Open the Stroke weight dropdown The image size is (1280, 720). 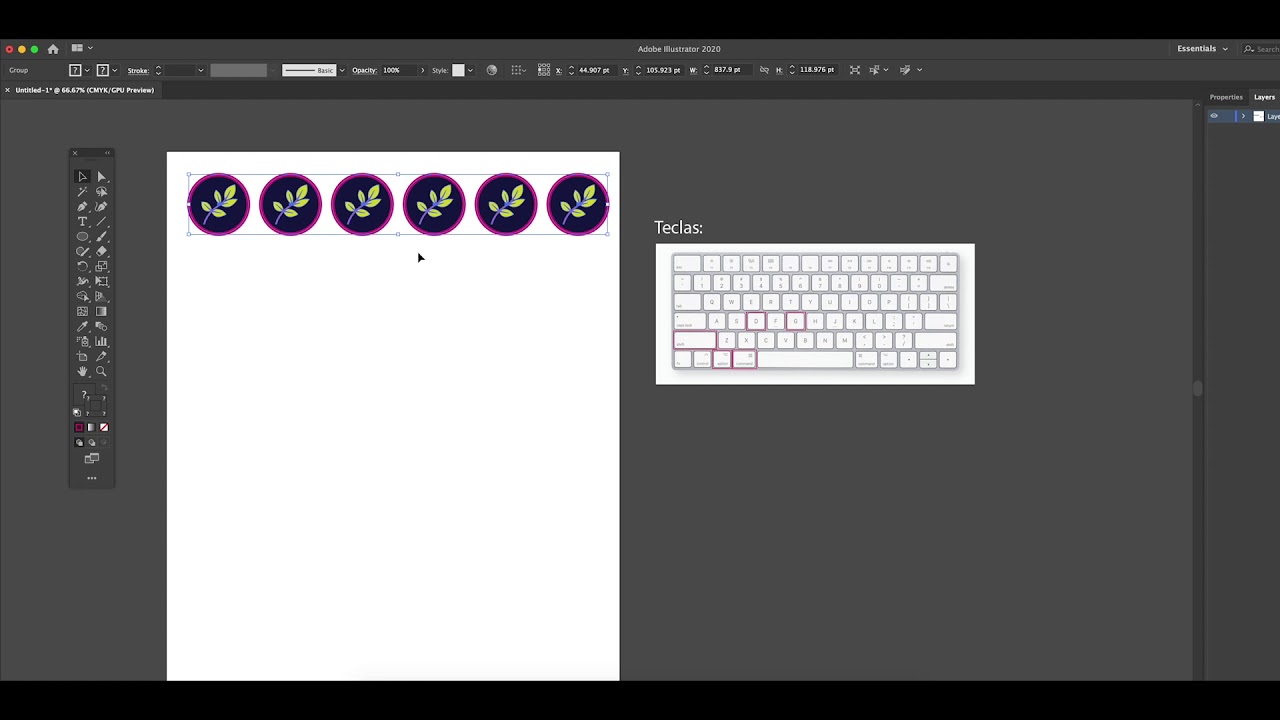200,70
